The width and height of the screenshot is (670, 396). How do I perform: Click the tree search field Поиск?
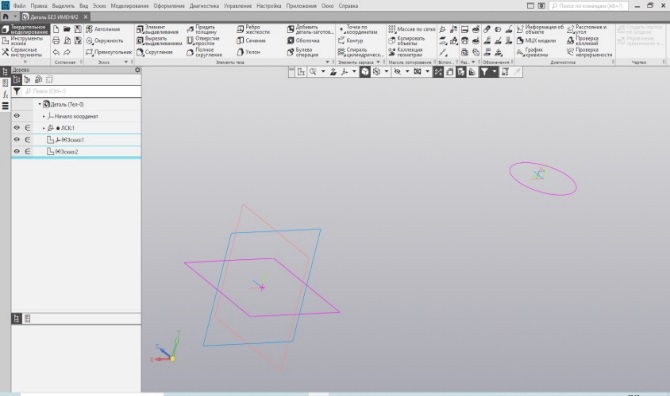(x=81, y=91)
